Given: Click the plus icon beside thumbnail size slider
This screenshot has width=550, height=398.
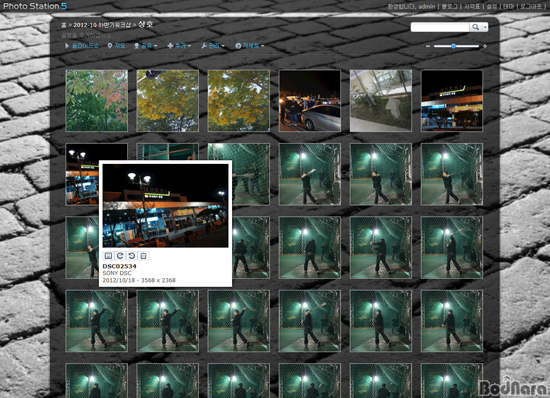Looking at the screenshot, I should (485, 46).
